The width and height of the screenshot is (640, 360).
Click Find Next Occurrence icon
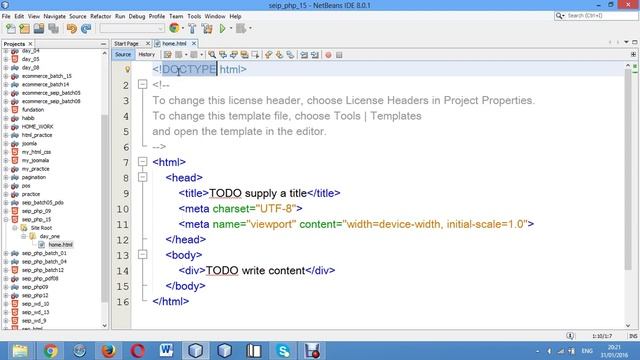pos(233,55)
